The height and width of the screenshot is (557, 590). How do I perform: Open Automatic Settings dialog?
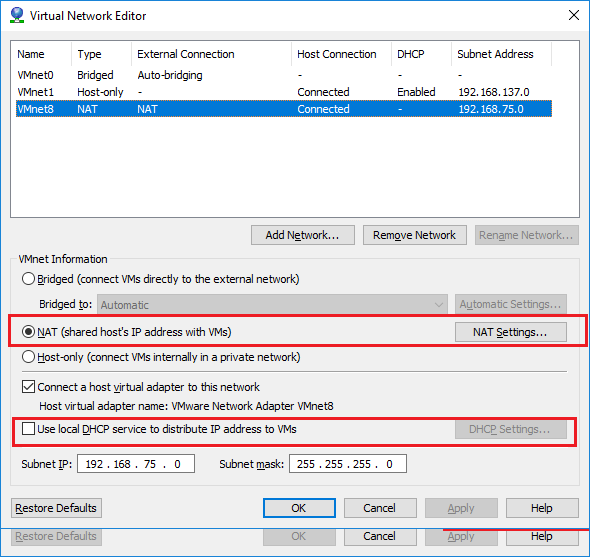coord(511,304)
